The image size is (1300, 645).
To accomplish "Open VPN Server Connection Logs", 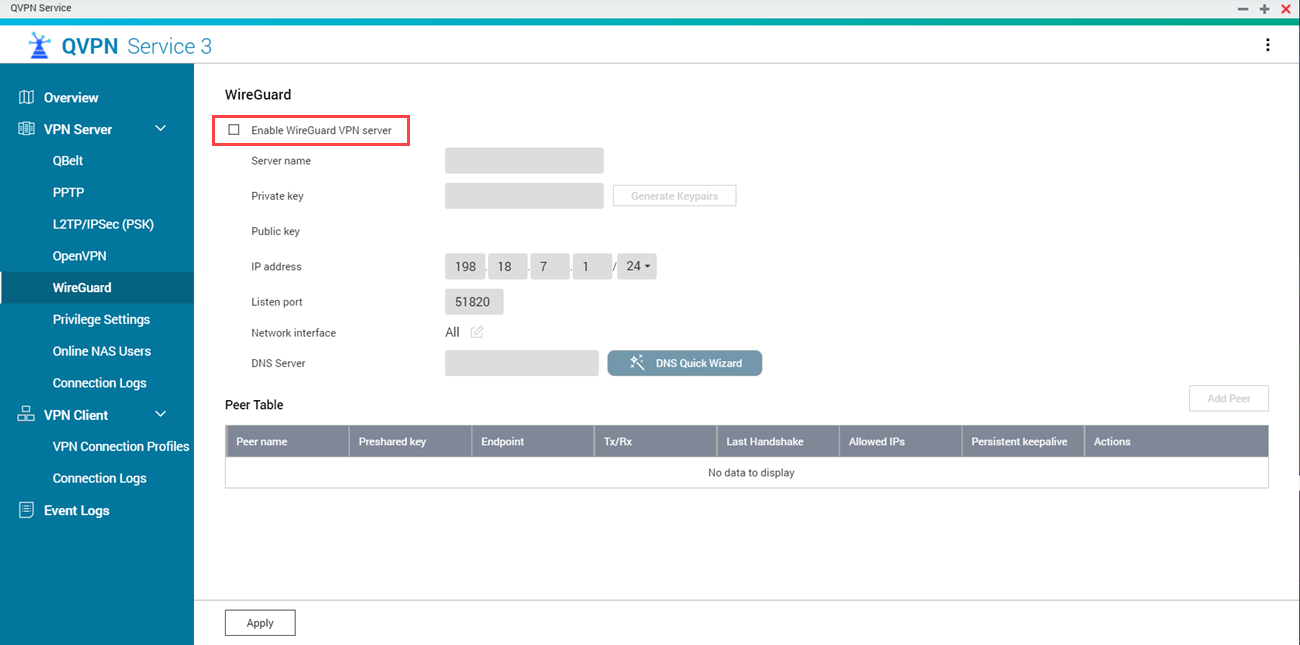I will point(99,383).
